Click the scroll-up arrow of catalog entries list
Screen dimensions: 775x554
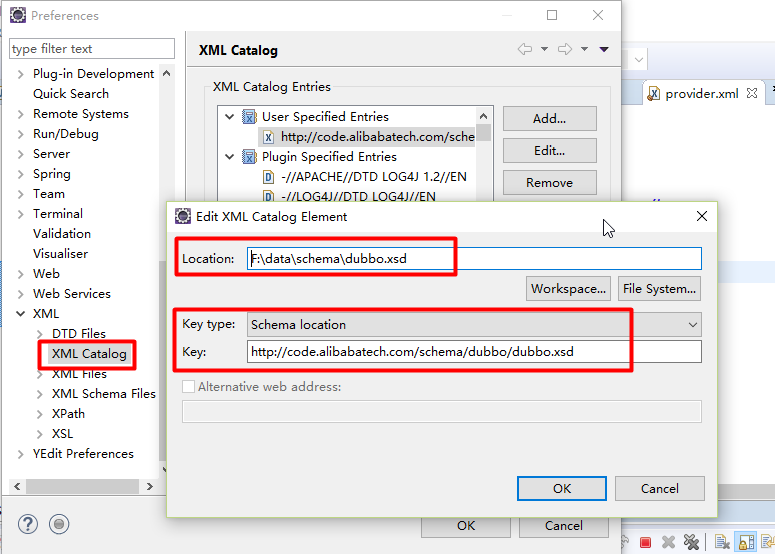(x=483, y=116)
